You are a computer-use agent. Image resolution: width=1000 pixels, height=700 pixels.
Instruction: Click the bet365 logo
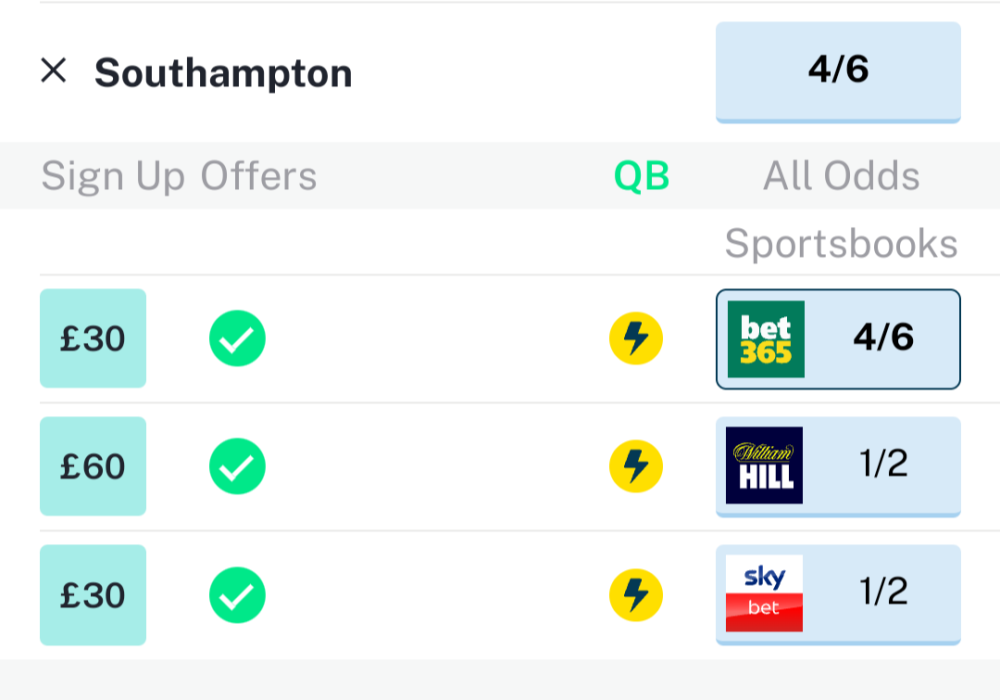pos(765,339)
